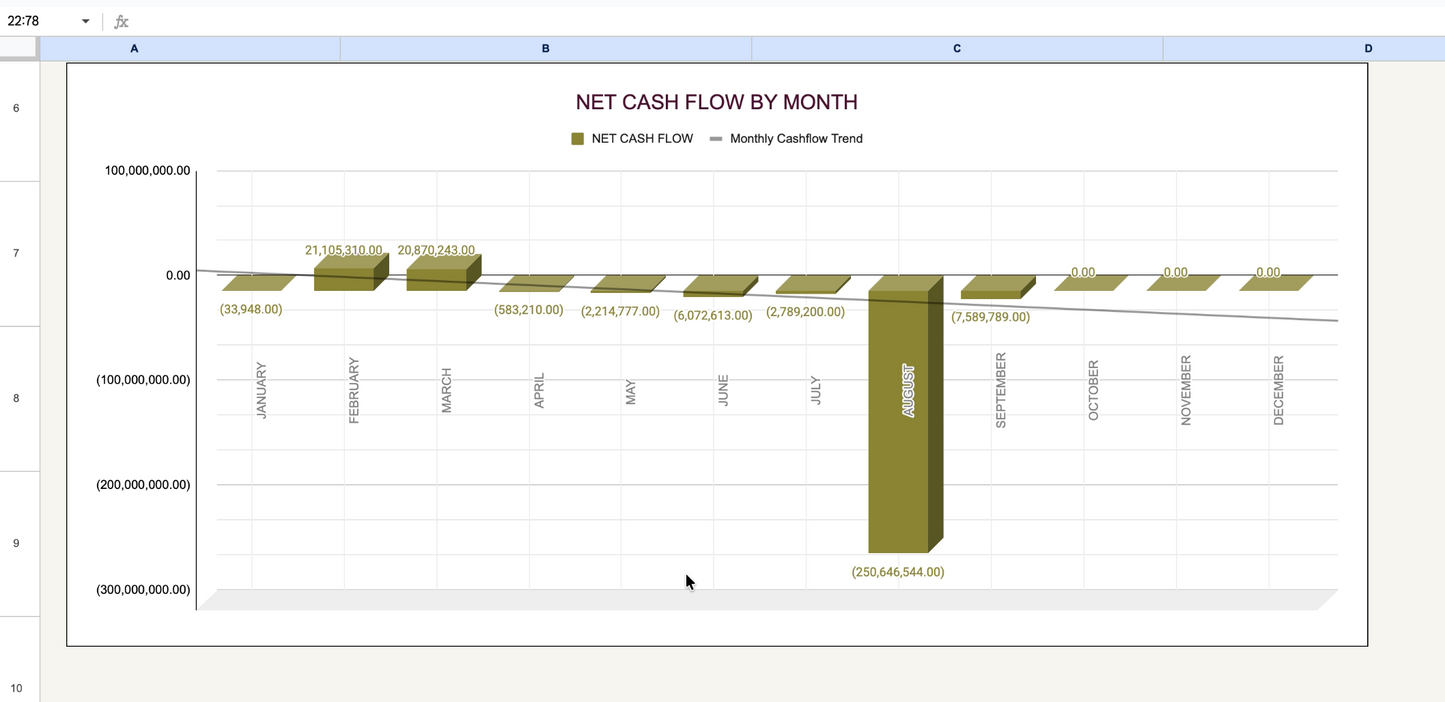Click data label (250,646,544.00)
Viewport: 1445px width, 702px height.
[898, 572]
